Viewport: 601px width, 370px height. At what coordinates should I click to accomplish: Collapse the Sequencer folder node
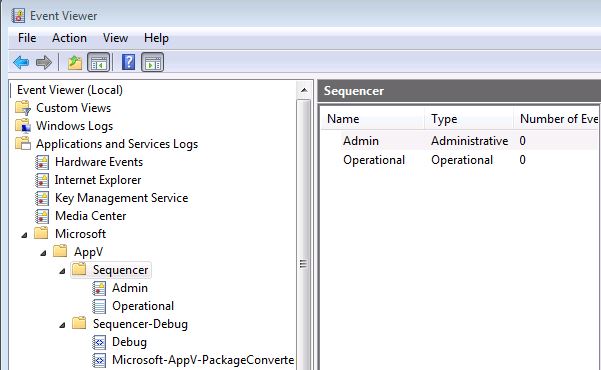62,271
